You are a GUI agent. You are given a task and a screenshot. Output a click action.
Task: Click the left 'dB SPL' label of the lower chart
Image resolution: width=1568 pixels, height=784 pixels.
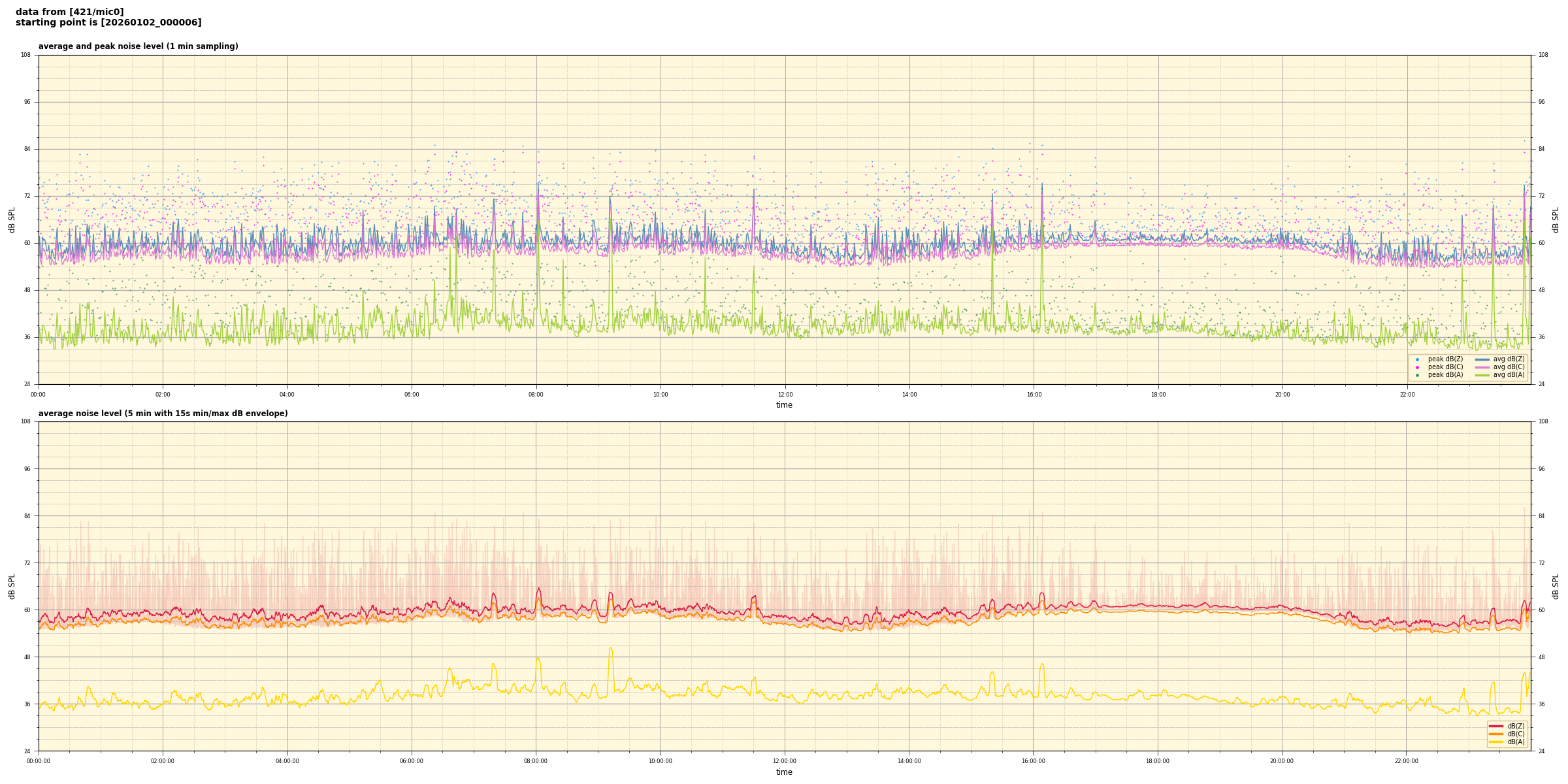tap(12, 586)
